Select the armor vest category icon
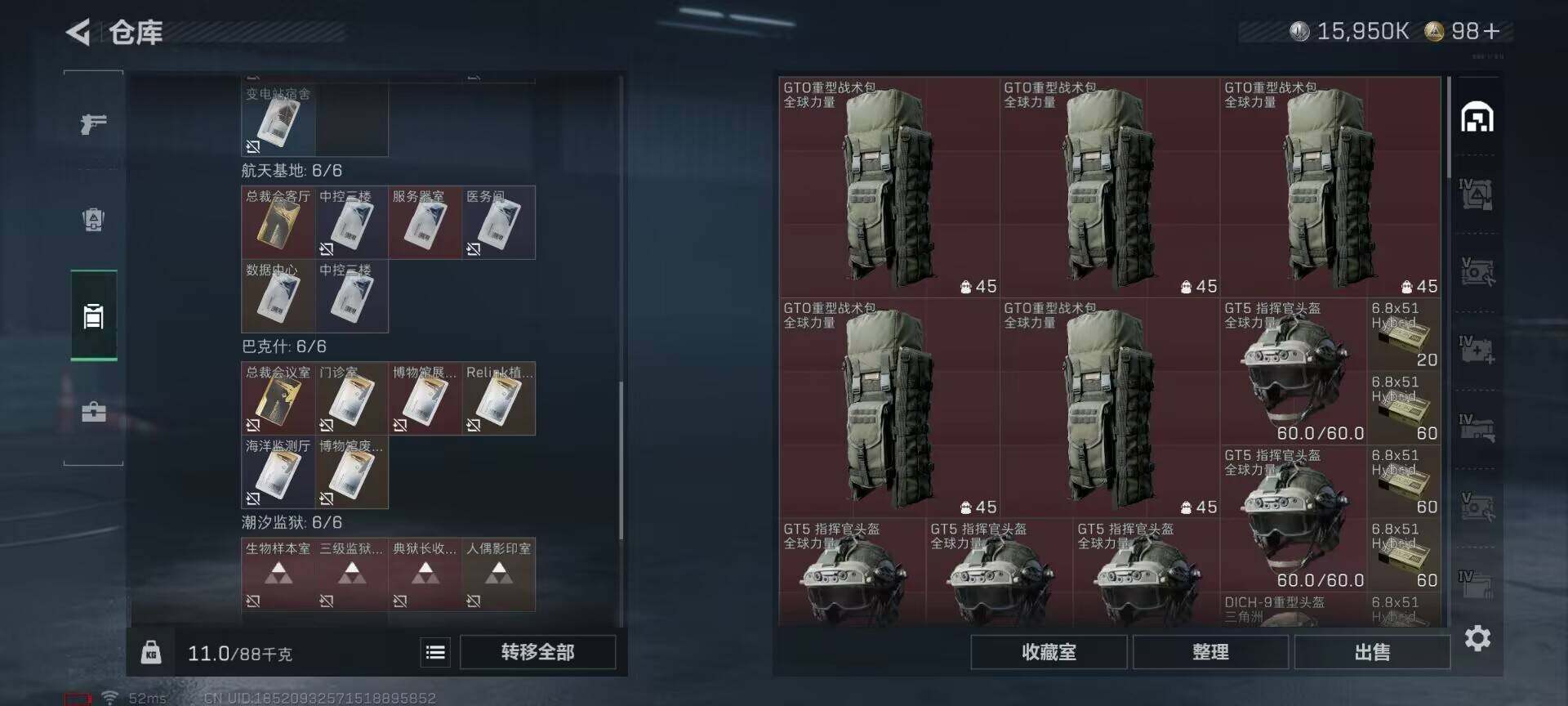Image resolution: width=1568 pixels, height=706 pixels. click(x=93, y=219)
